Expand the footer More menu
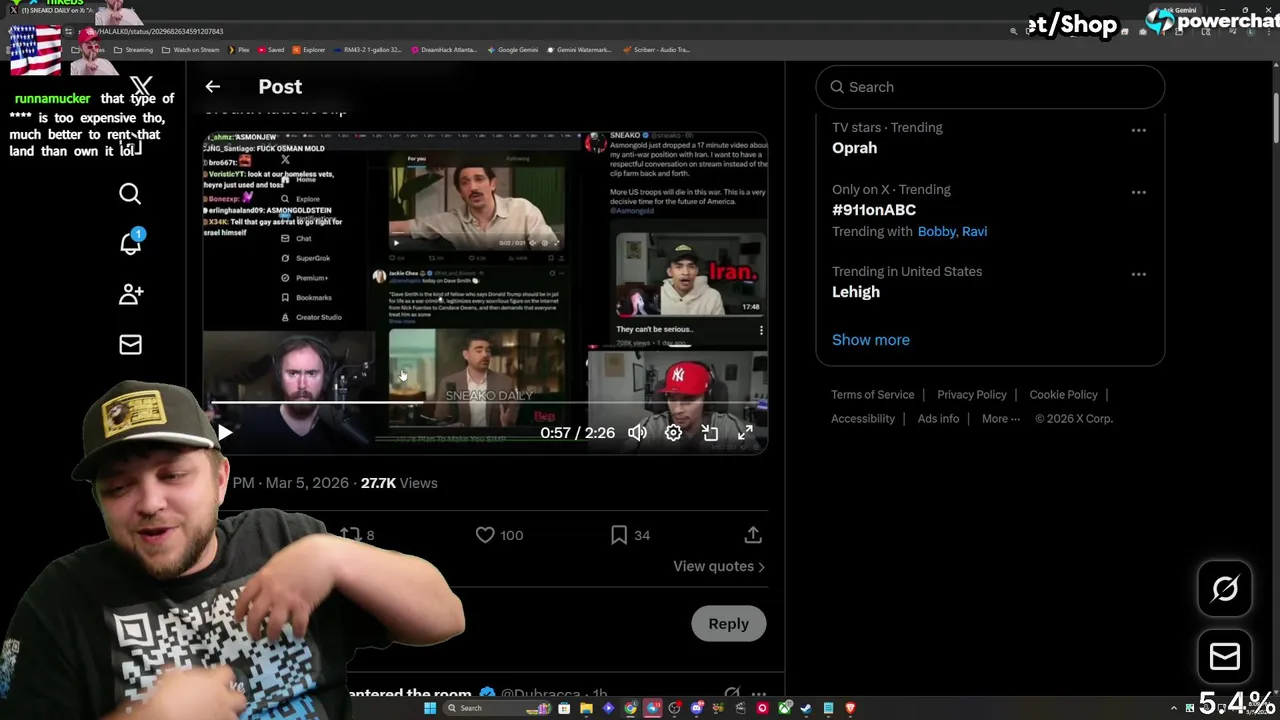Viewport: 1280px width, 720px height. 1000,419
